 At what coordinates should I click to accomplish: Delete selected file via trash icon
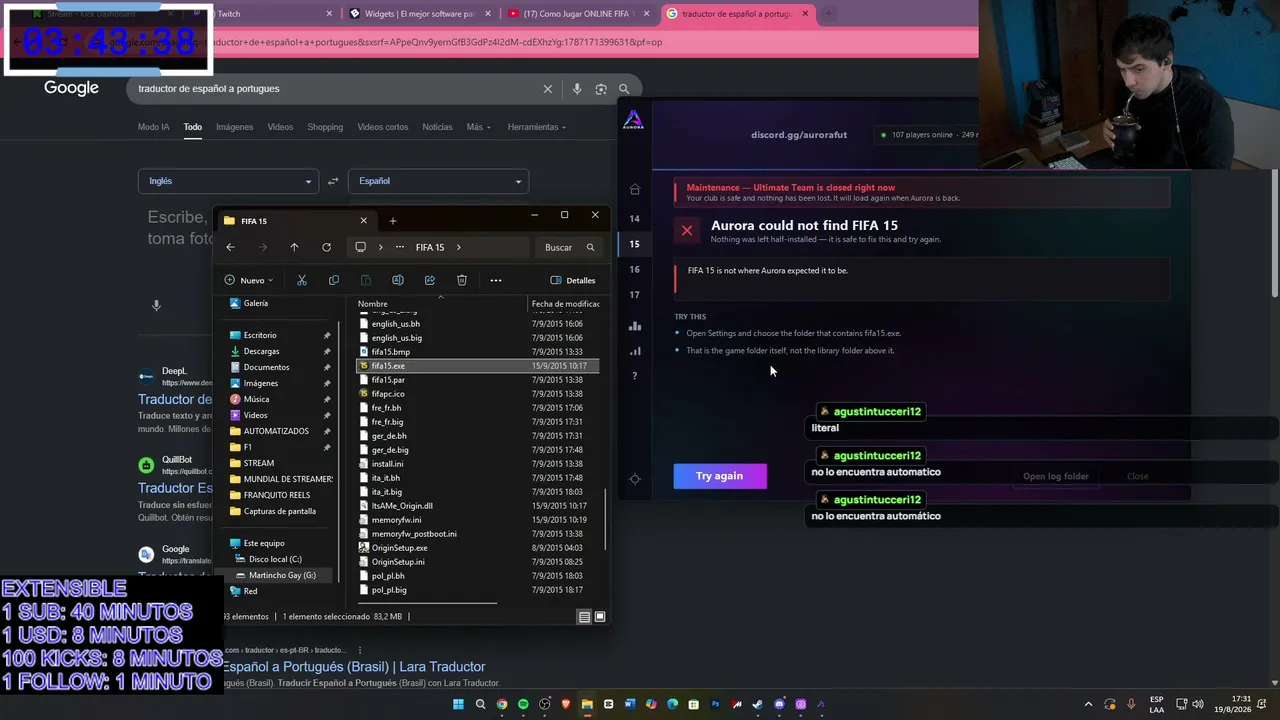(462, 280)
